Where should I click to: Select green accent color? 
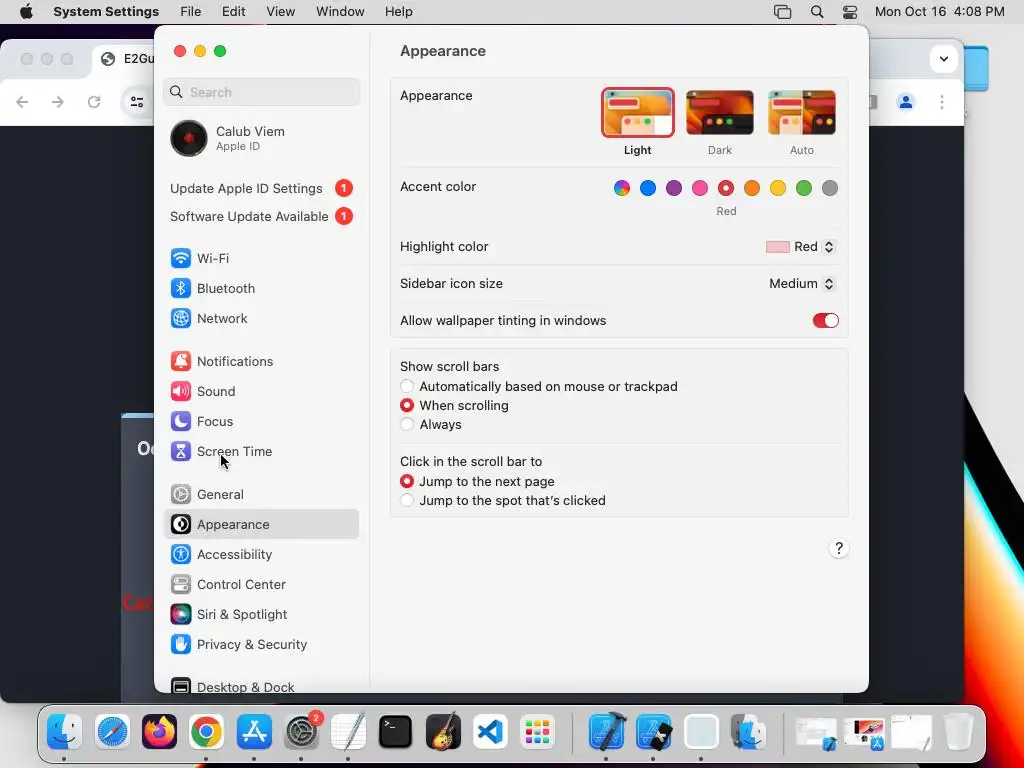coord(804,188)
